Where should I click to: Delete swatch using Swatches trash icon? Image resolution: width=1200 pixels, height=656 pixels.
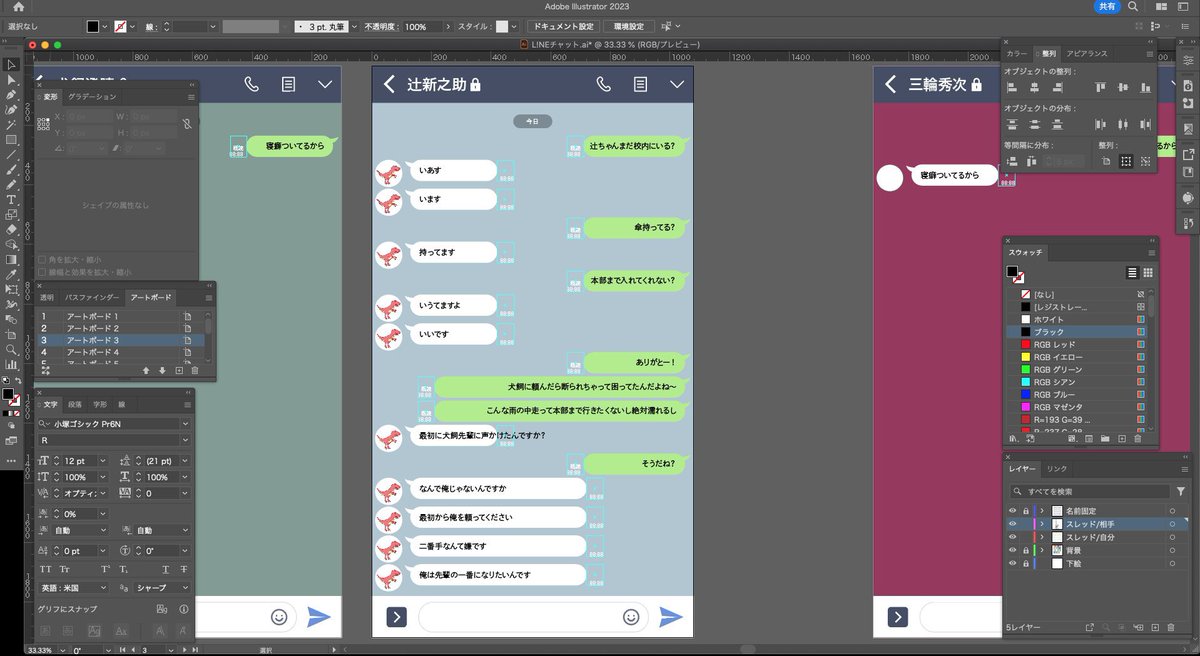tap(1139, 438)
